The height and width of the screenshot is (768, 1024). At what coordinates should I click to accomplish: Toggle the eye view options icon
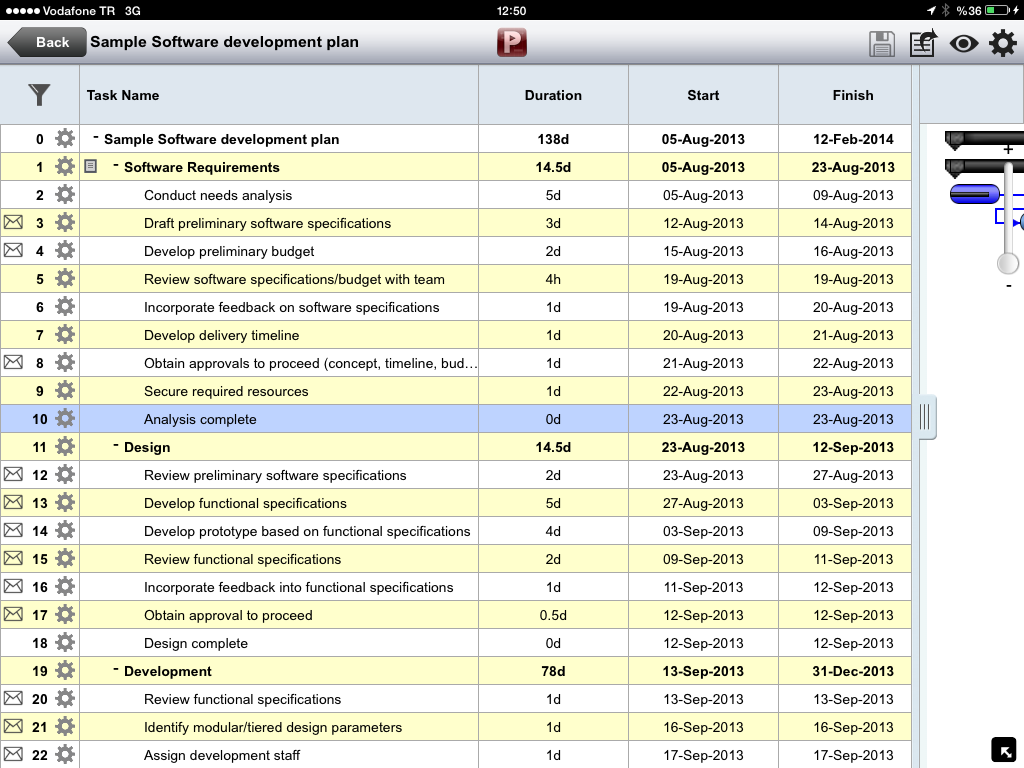tap(963, 43)
